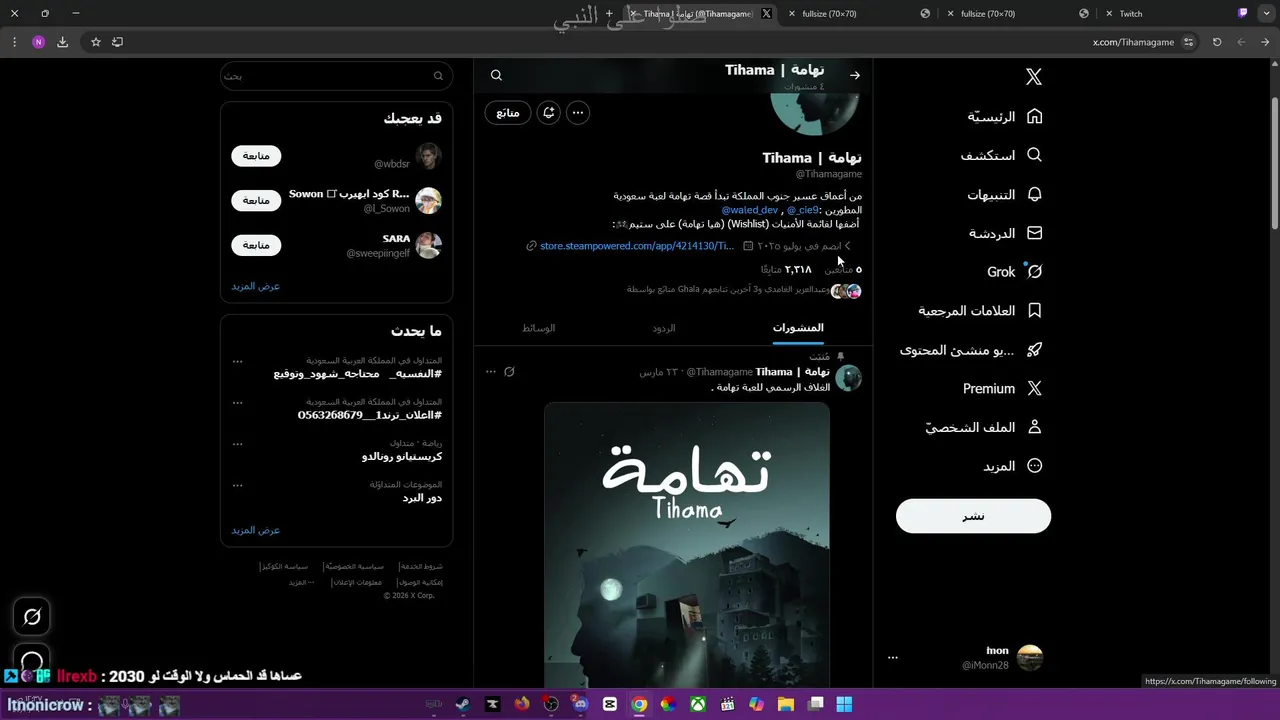Expand المزيد more menu in sidebar

pos(1012,466)
